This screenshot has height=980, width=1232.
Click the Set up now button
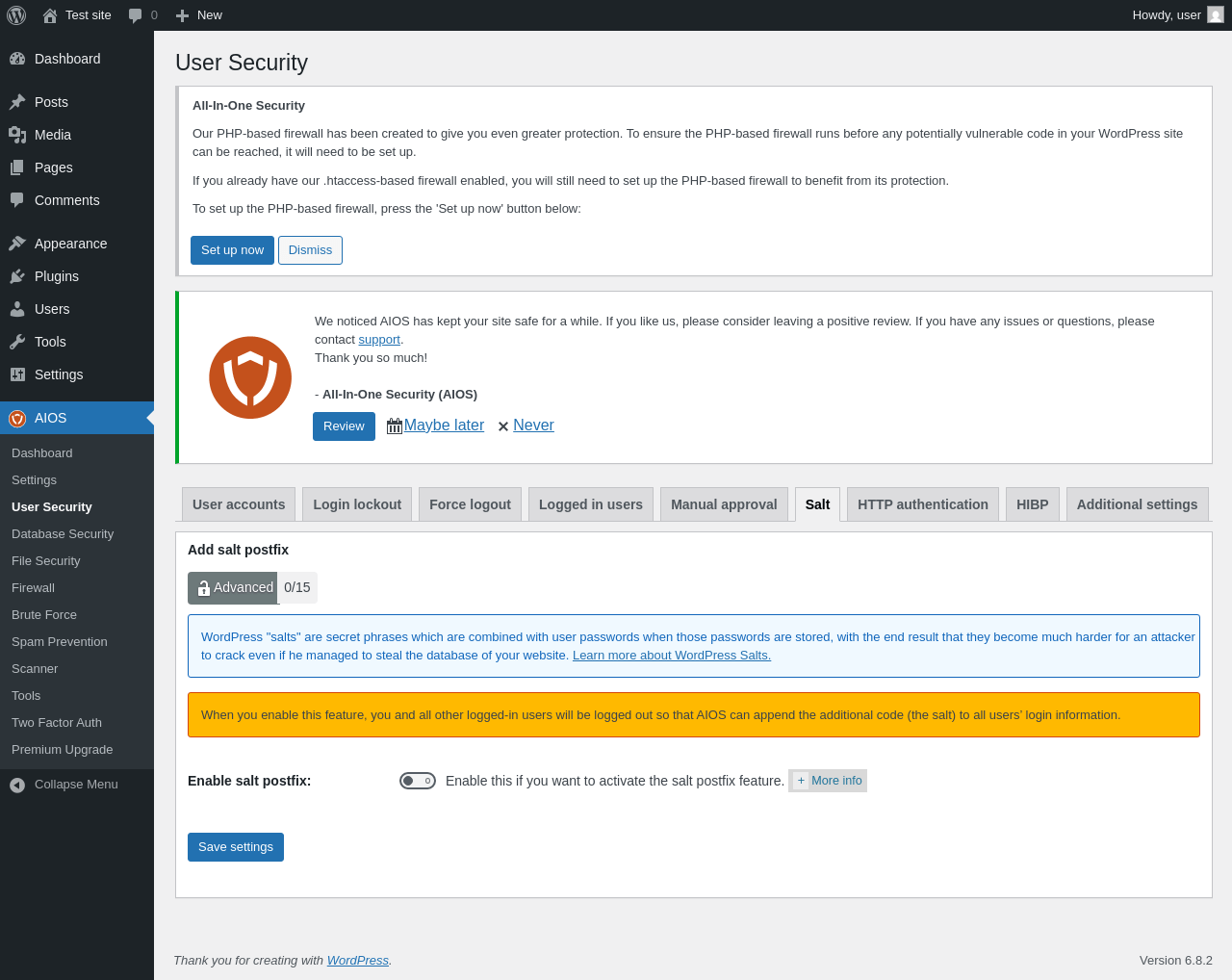232,250
